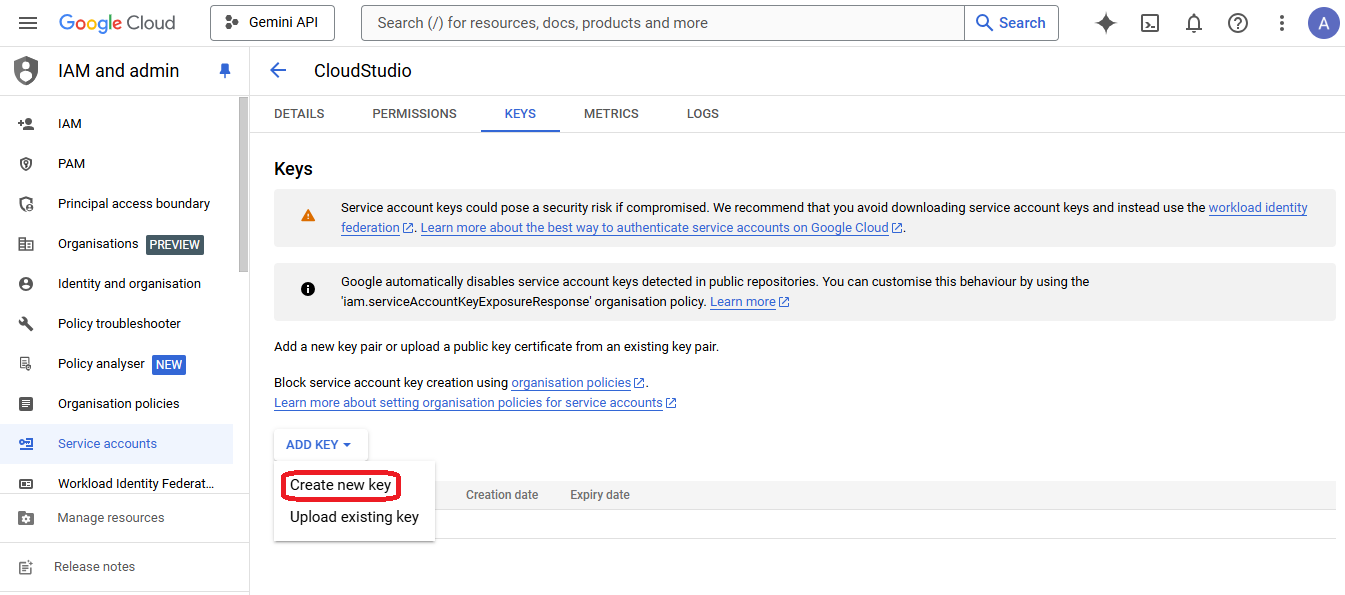This screenshot has height=595, width=1345.
Task: Open the notifications bell
Action: 1194,23
